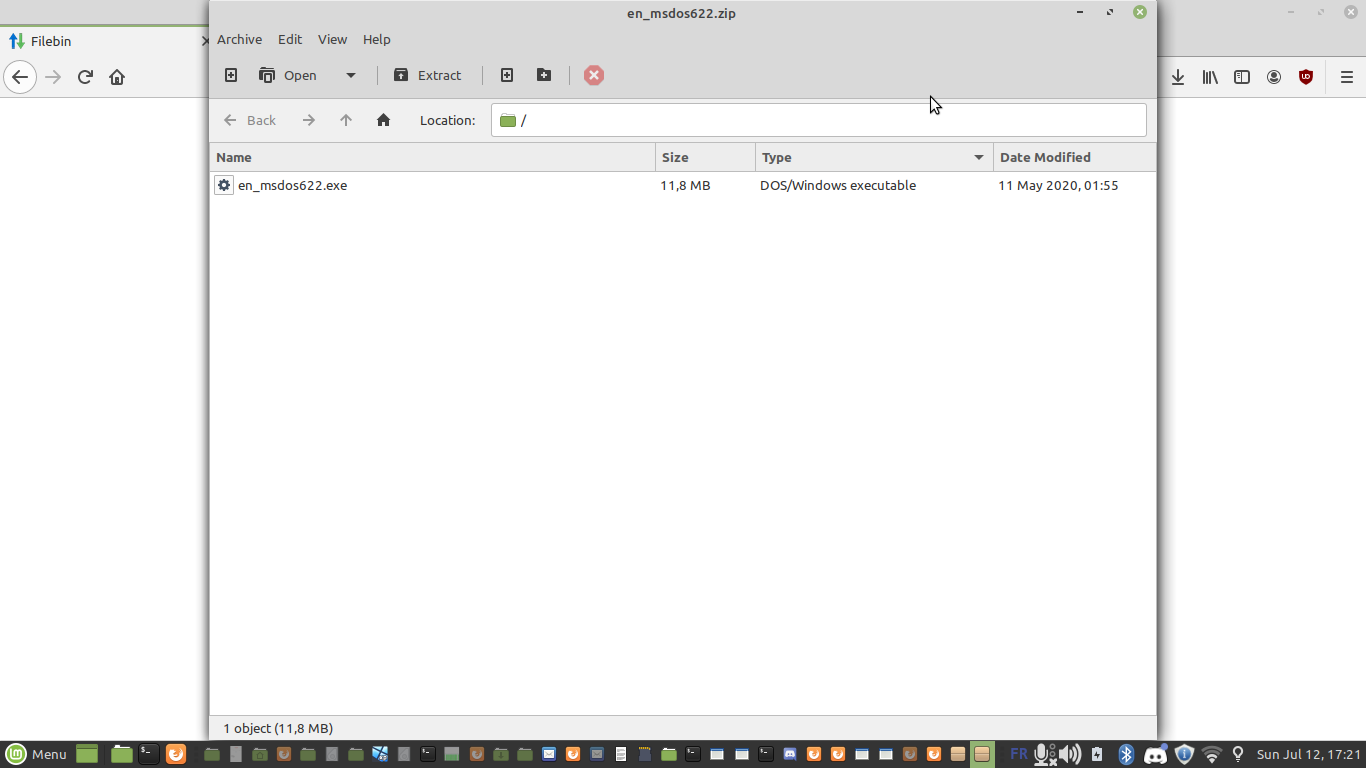Click the 11 May 2020, 01:55 date cell
This screenshot has width=1366, height=768.
(1058, 185)
